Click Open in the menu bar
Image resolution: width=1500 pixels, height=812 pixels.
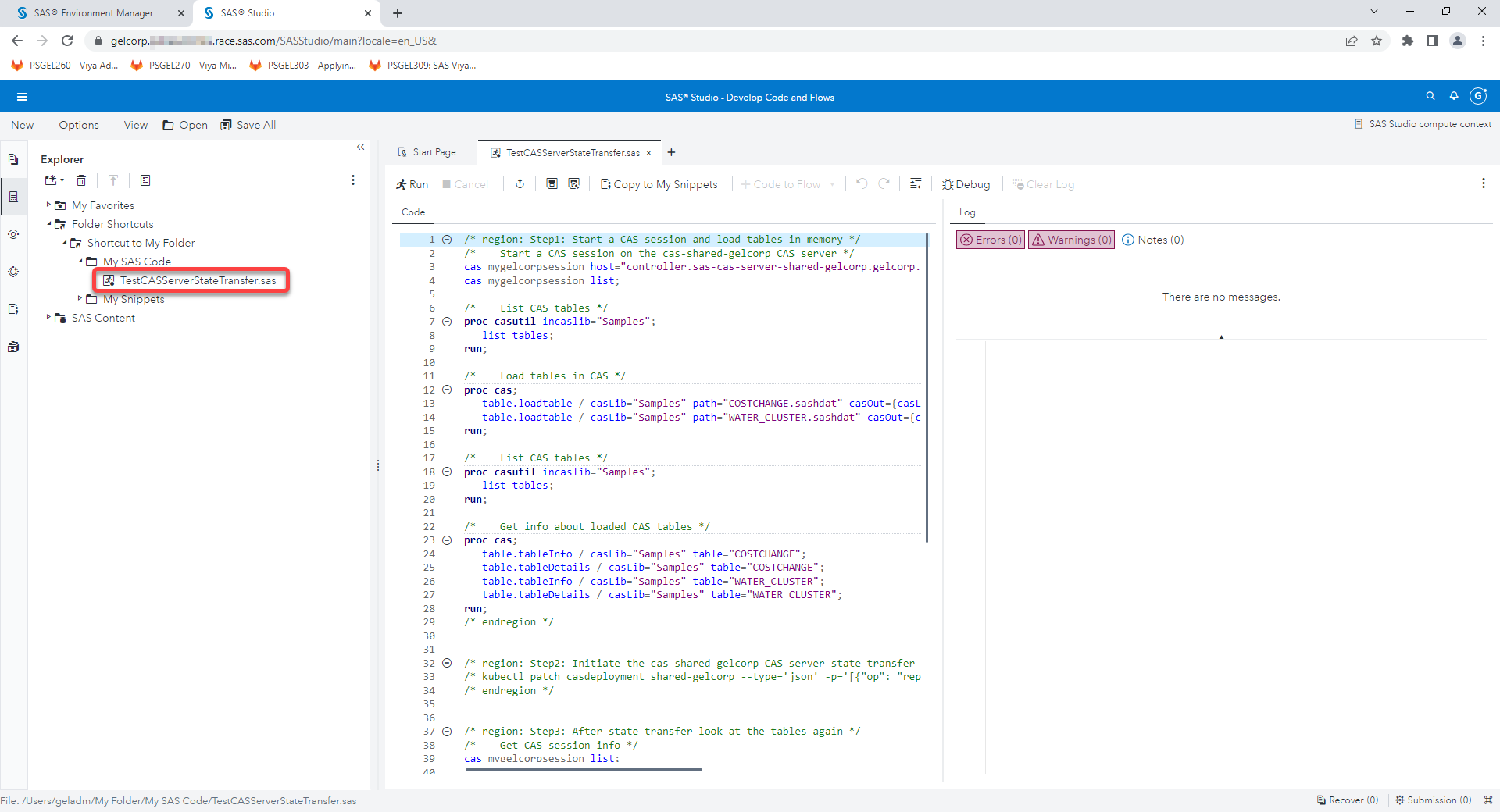[x=185, y=125]
